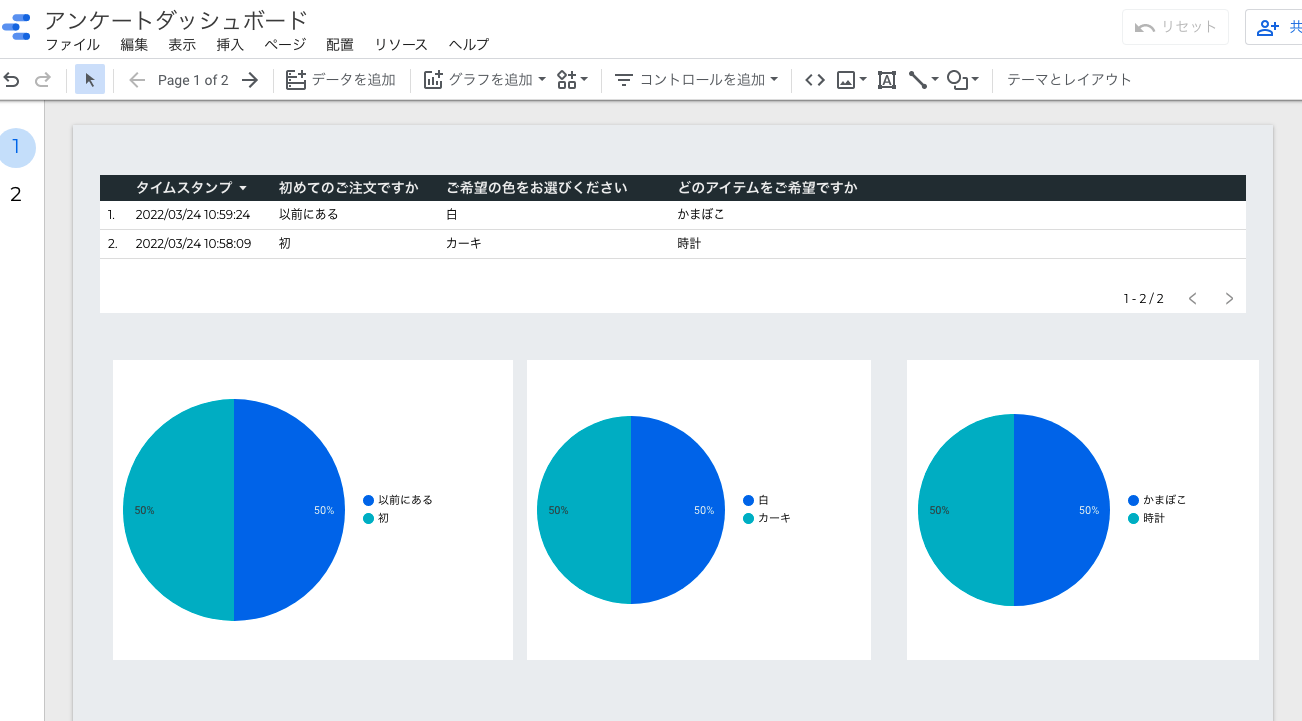Viewport: 1302px width, 721px height.
Task: Select page 2 in the sidebar
Action: (16, 193)
